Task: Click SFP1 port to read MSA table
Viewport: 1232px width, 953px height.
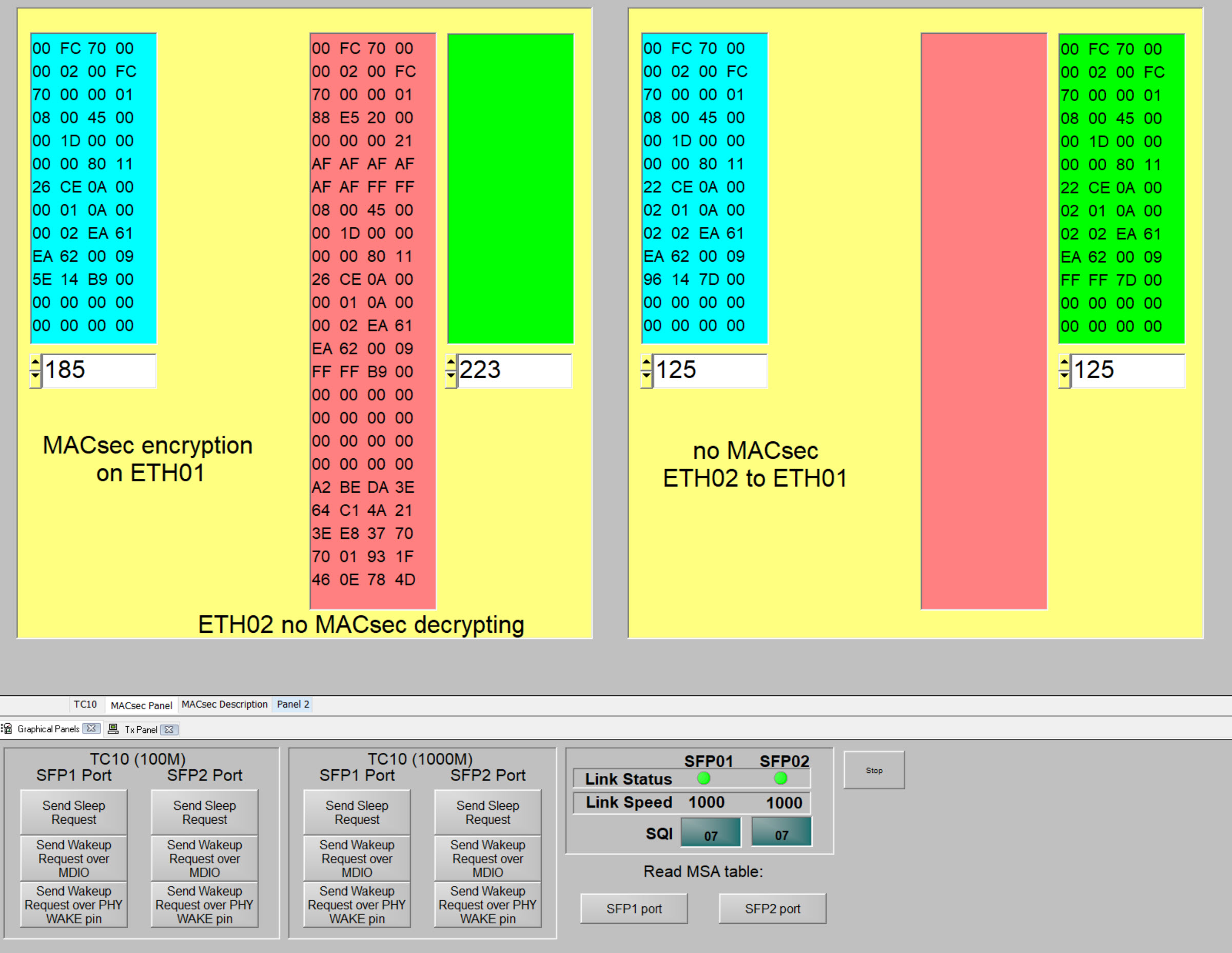Action: click(x=634, y=908)
